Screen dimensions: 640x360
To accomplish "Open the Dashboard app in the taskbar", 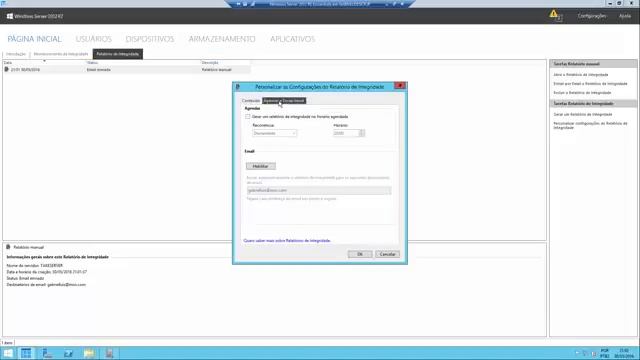I will click(x=26, y=353).
